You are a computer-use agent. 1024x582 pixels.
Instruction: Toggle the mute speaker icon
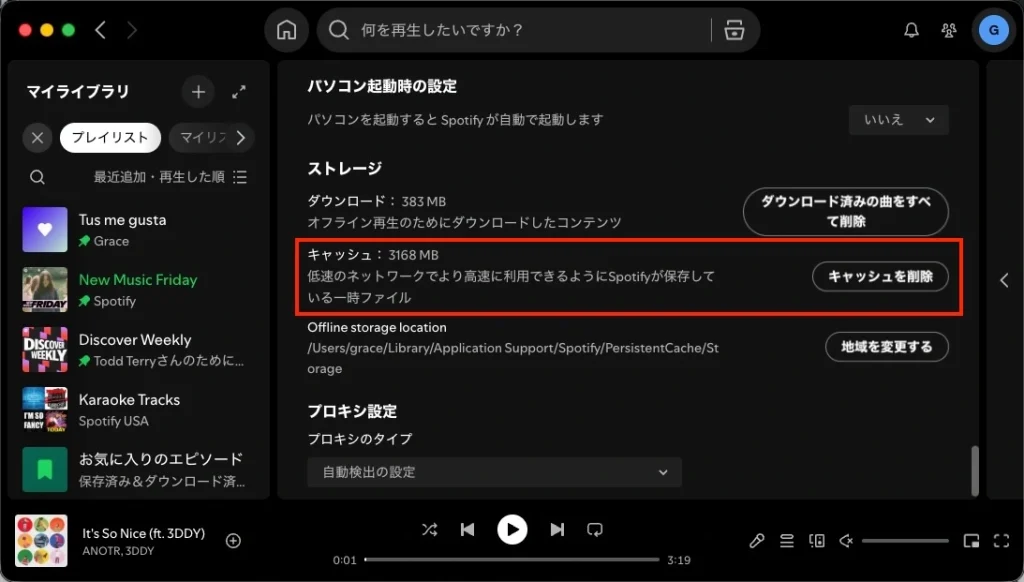coord(846,541)
